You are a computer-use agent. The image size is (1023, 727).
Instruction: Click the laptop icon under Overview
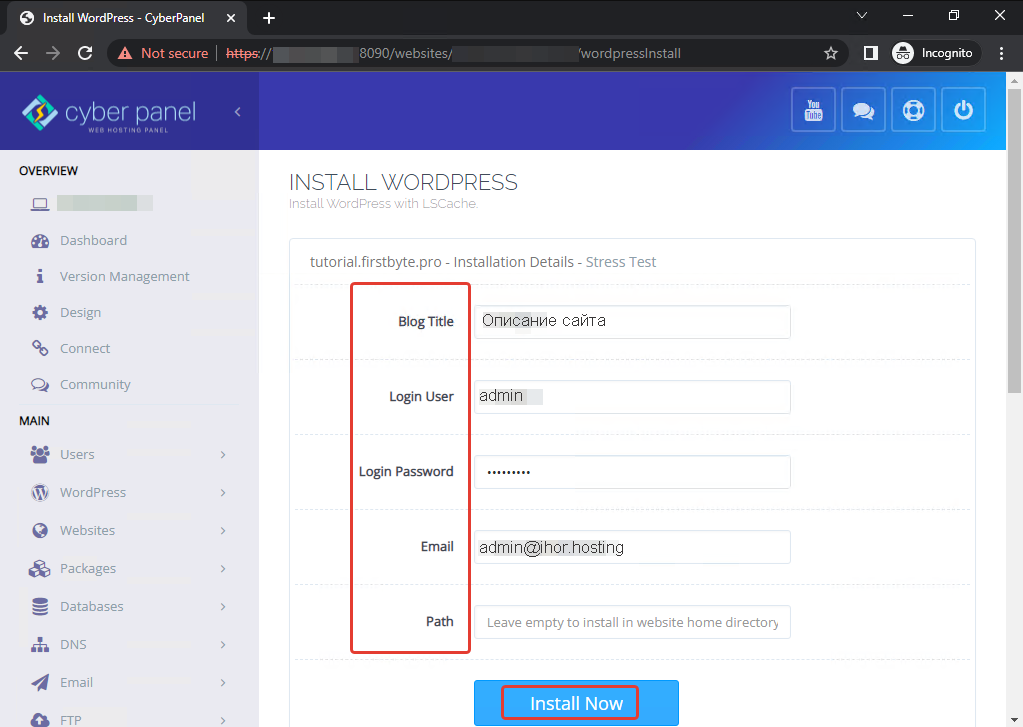pyautogui.click(x=40, y=204)
